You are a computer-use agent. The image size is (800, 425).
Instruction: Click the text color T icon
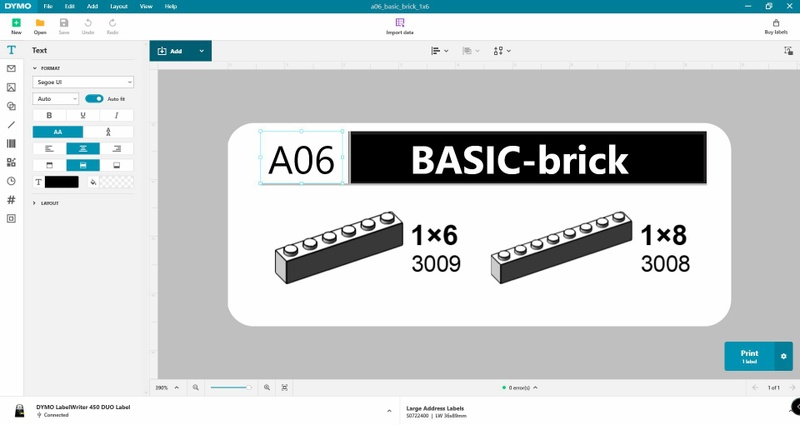[x=38, y=182]
